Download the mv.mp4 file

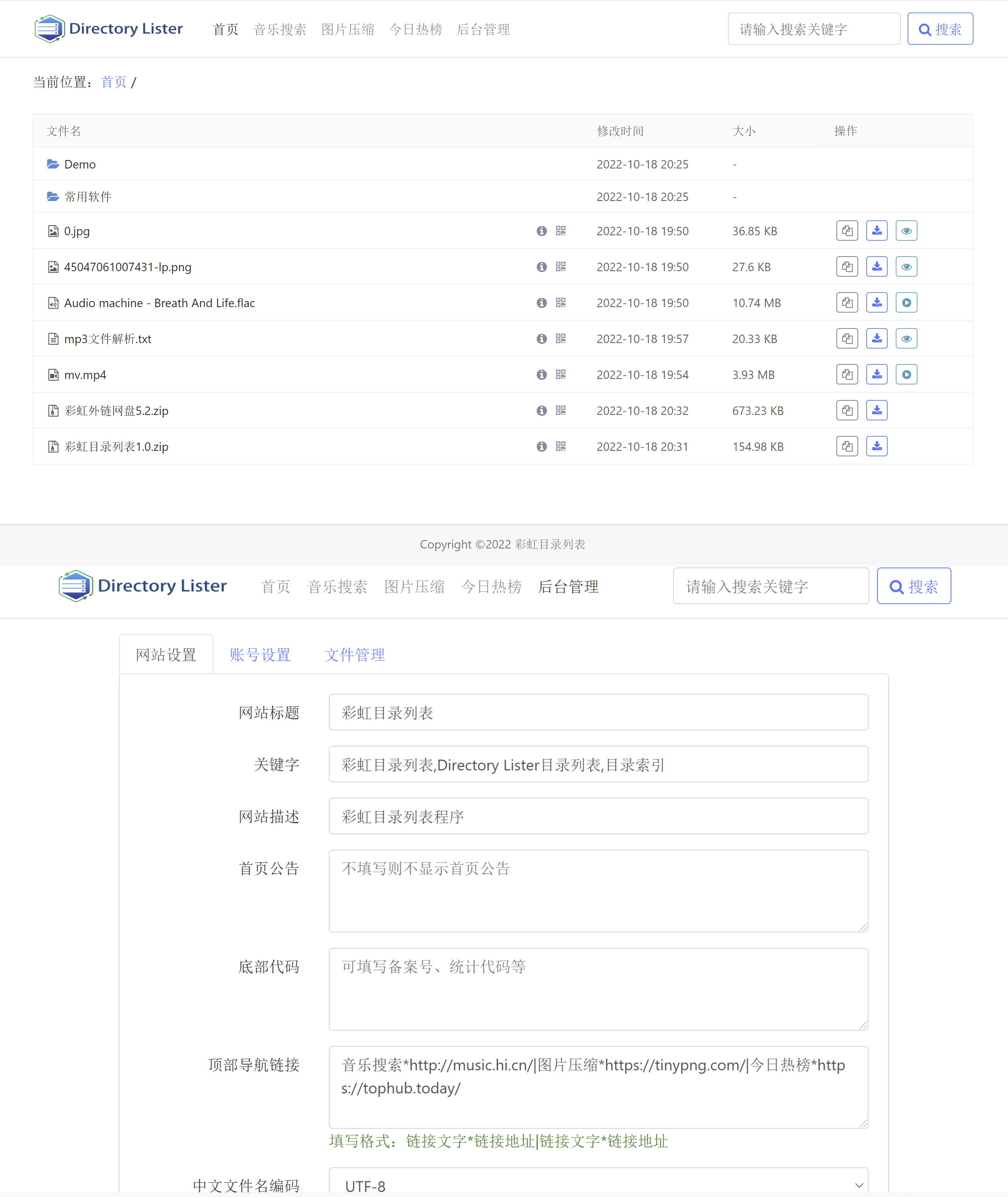coord(876,375)
